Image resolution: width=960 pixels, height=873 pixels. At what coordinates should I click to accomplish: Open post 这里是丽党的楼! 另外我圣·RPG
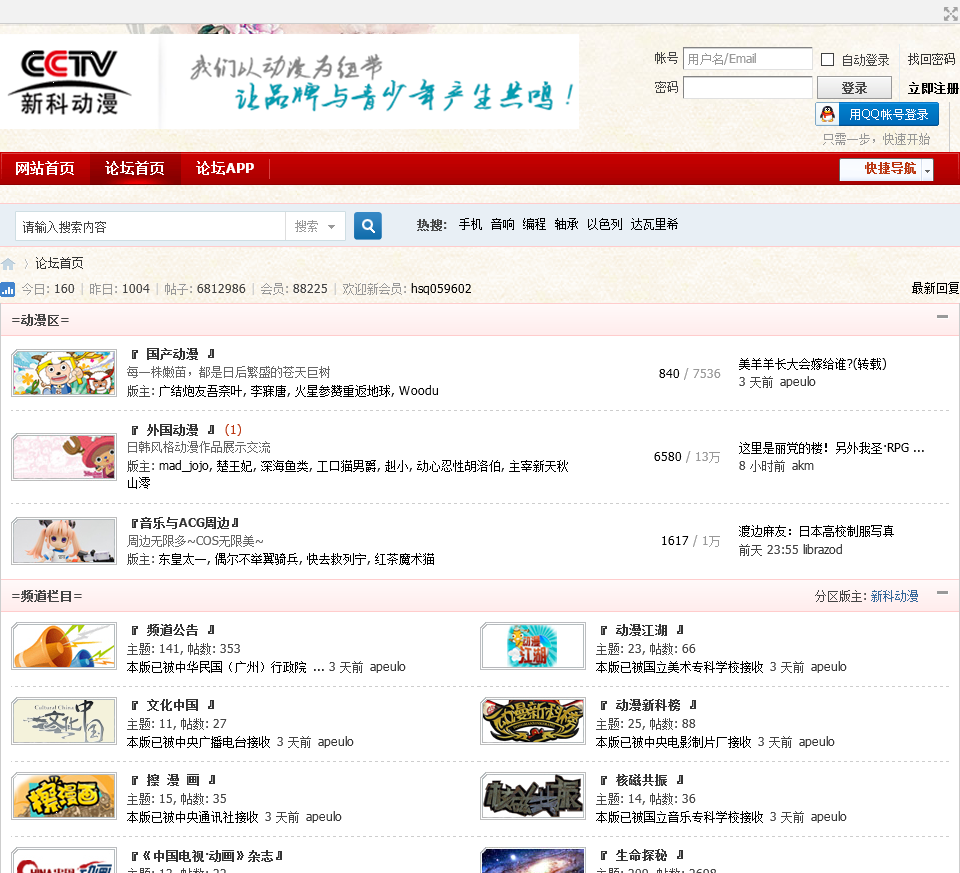pyautogui.click(x=831, y=448)
